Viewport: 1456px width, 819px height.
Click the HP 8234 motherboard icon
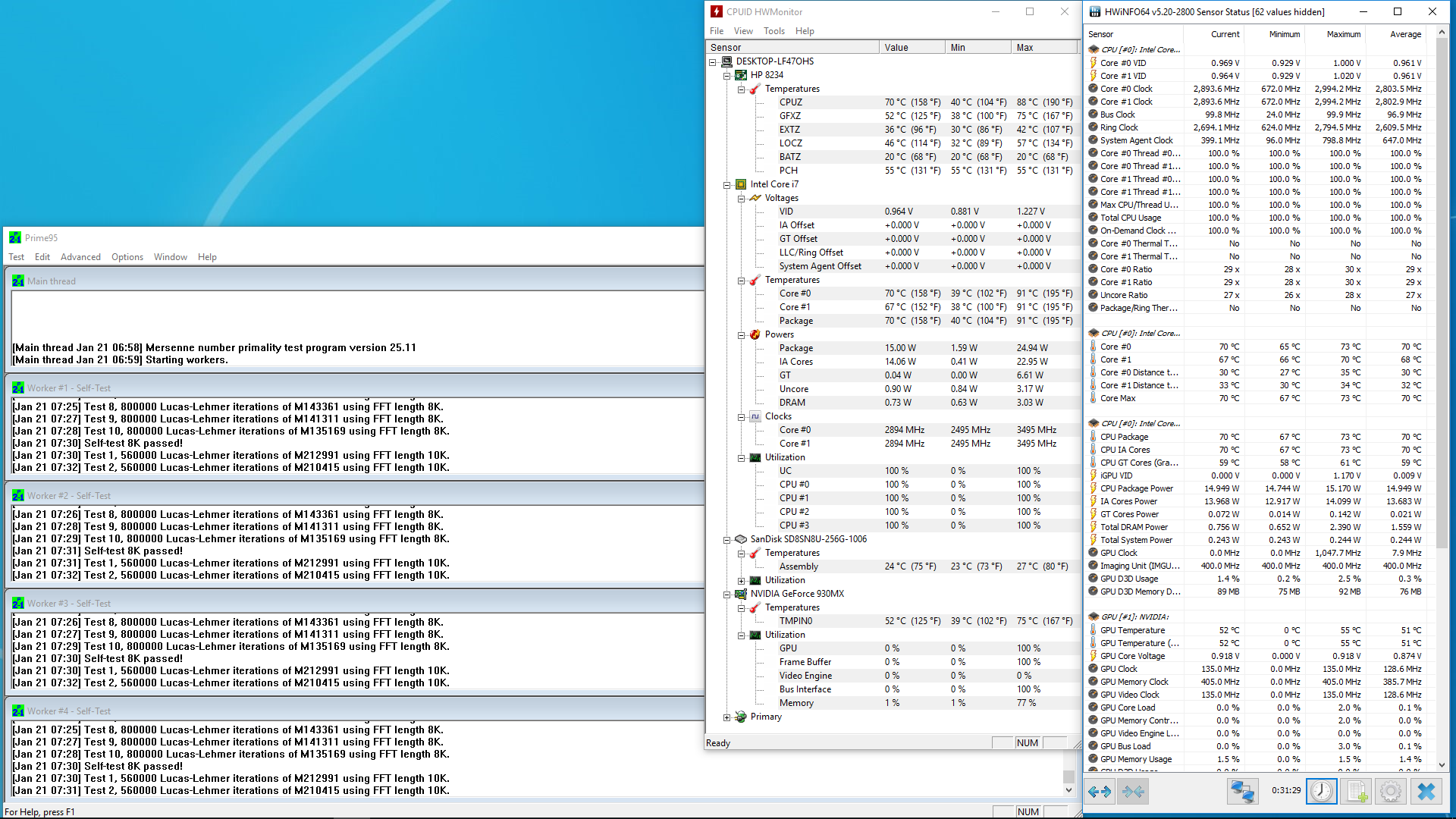click(x=741, y=75)
